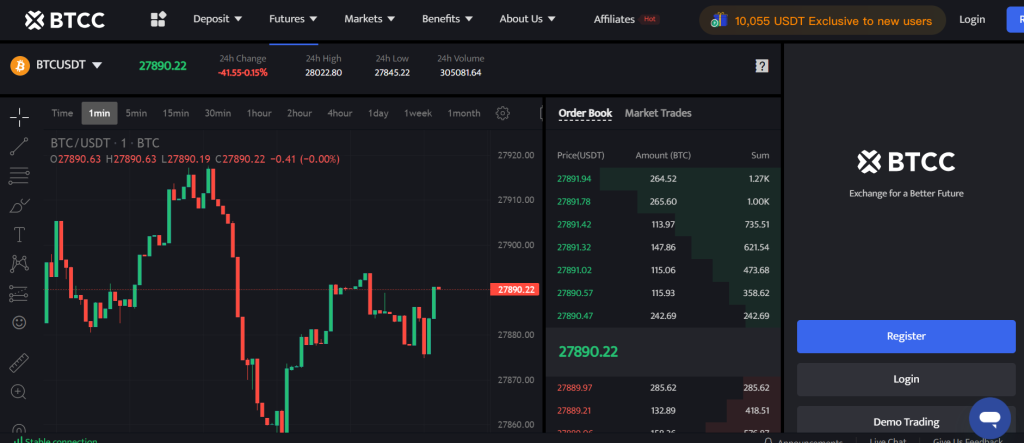1024x443 pixels.
Task: Pick the 27891.02 order book price
Action: click(x=573, y=270)
